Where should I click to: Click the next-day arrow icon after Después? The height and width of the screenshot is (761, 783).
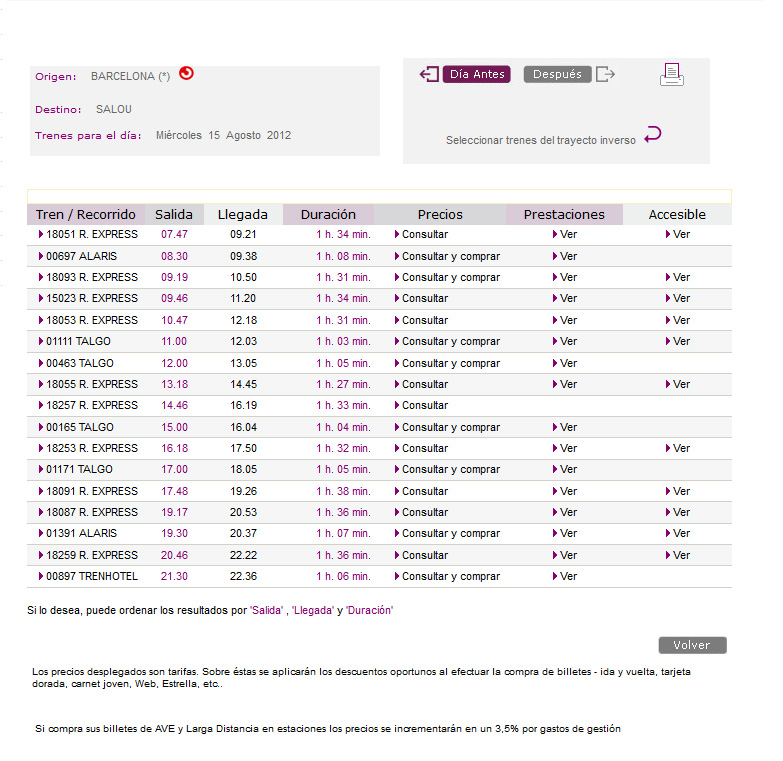tap(606, 74)
